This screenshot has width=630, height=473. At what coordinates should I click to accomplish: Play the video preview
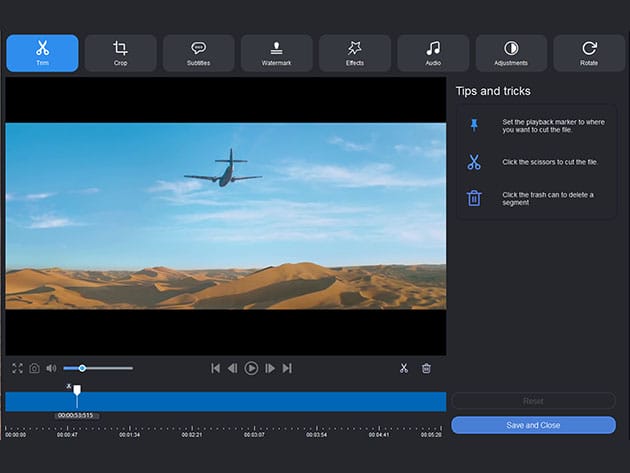[251, 368]
